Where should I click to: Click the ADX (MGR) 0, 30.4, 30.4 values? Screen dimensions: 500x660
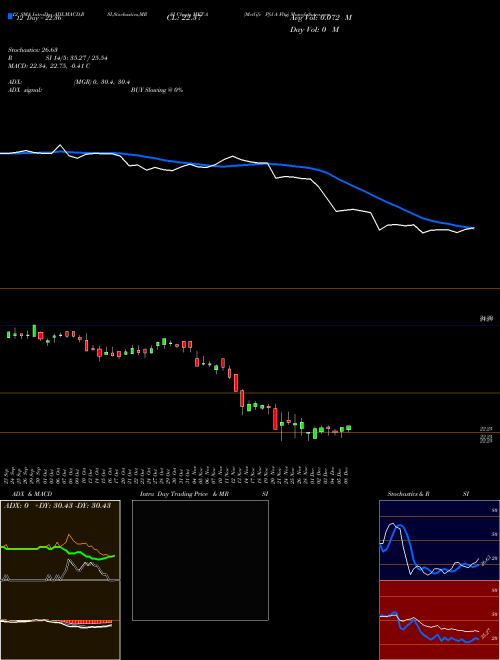[102, 82]
